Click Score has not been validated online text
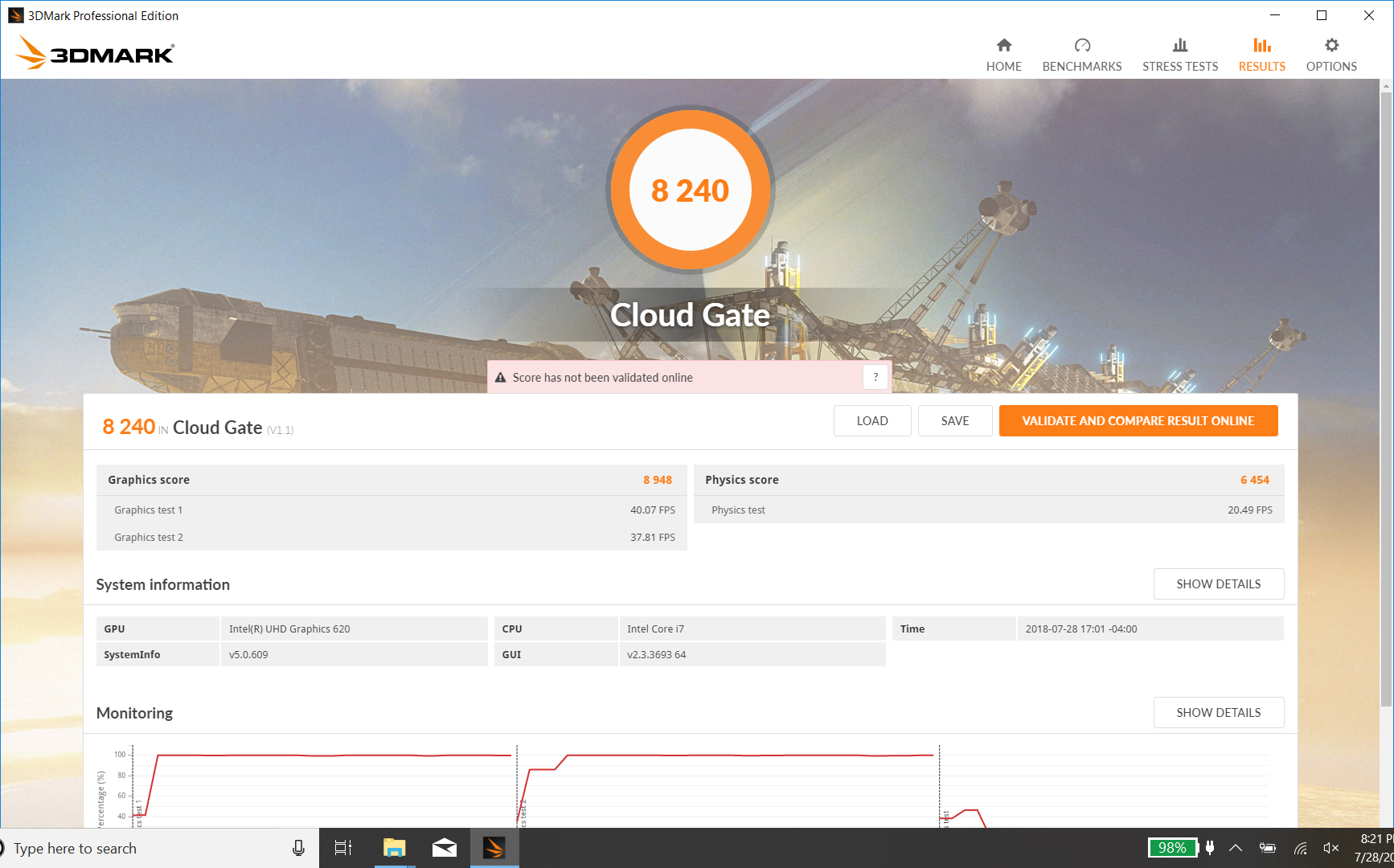 click(603, 378)
